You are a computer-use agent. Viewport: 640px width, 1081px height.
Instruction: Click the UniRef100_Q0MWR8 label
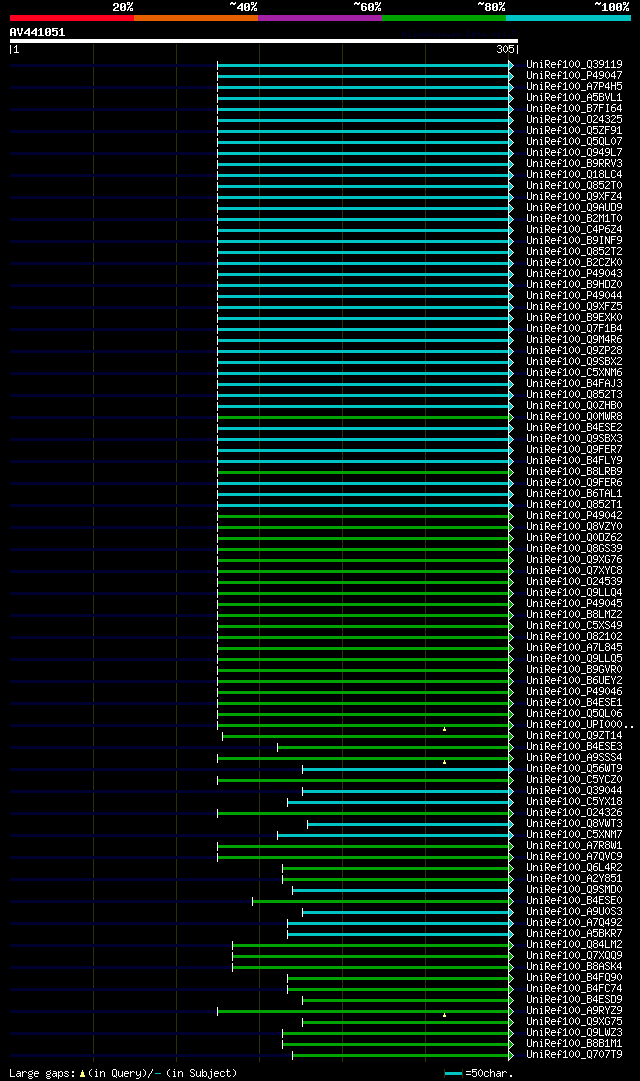coord(574,416)
